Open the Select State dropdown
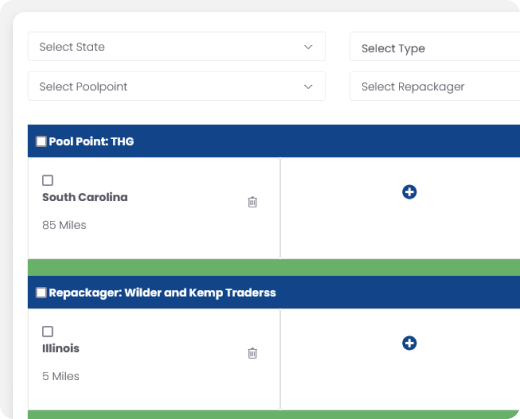This screenshot has height=419, width=520. point(177,47)
